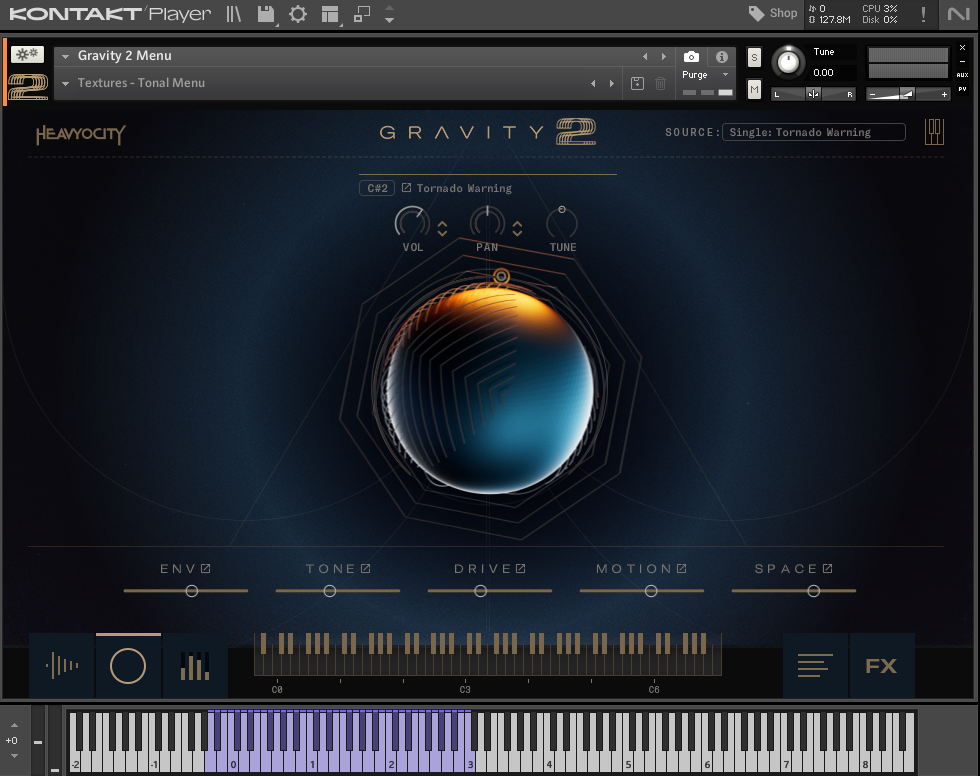
Task: Open the MOTION edit icon
Action: [x=682, y=569]
